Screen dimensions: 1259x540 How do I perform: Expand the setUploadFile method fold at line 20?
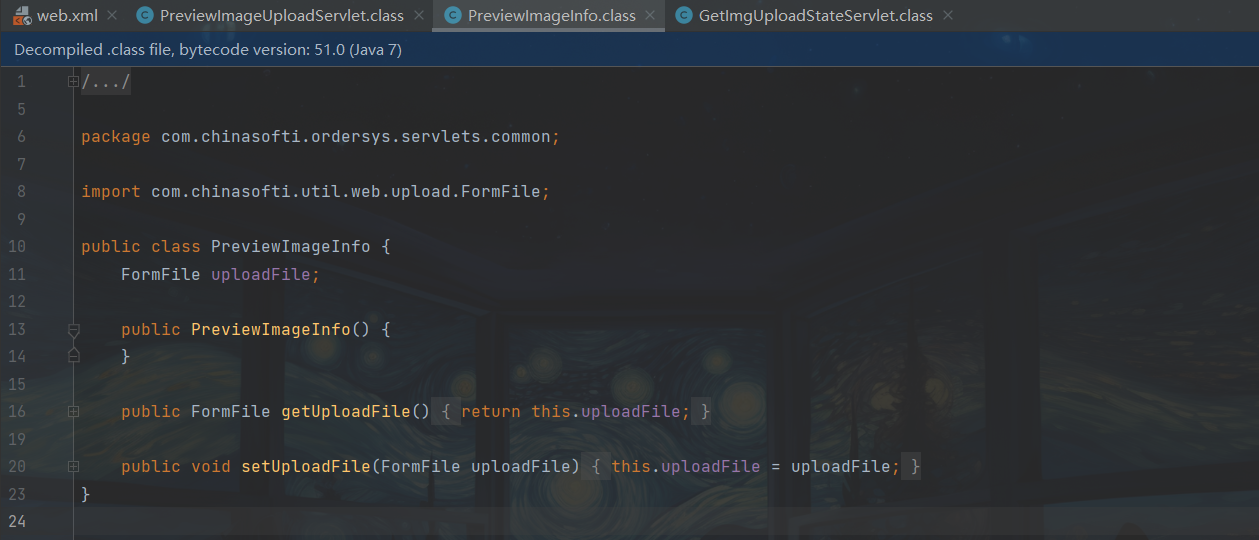pyautogui.click(x=73, y=467)
